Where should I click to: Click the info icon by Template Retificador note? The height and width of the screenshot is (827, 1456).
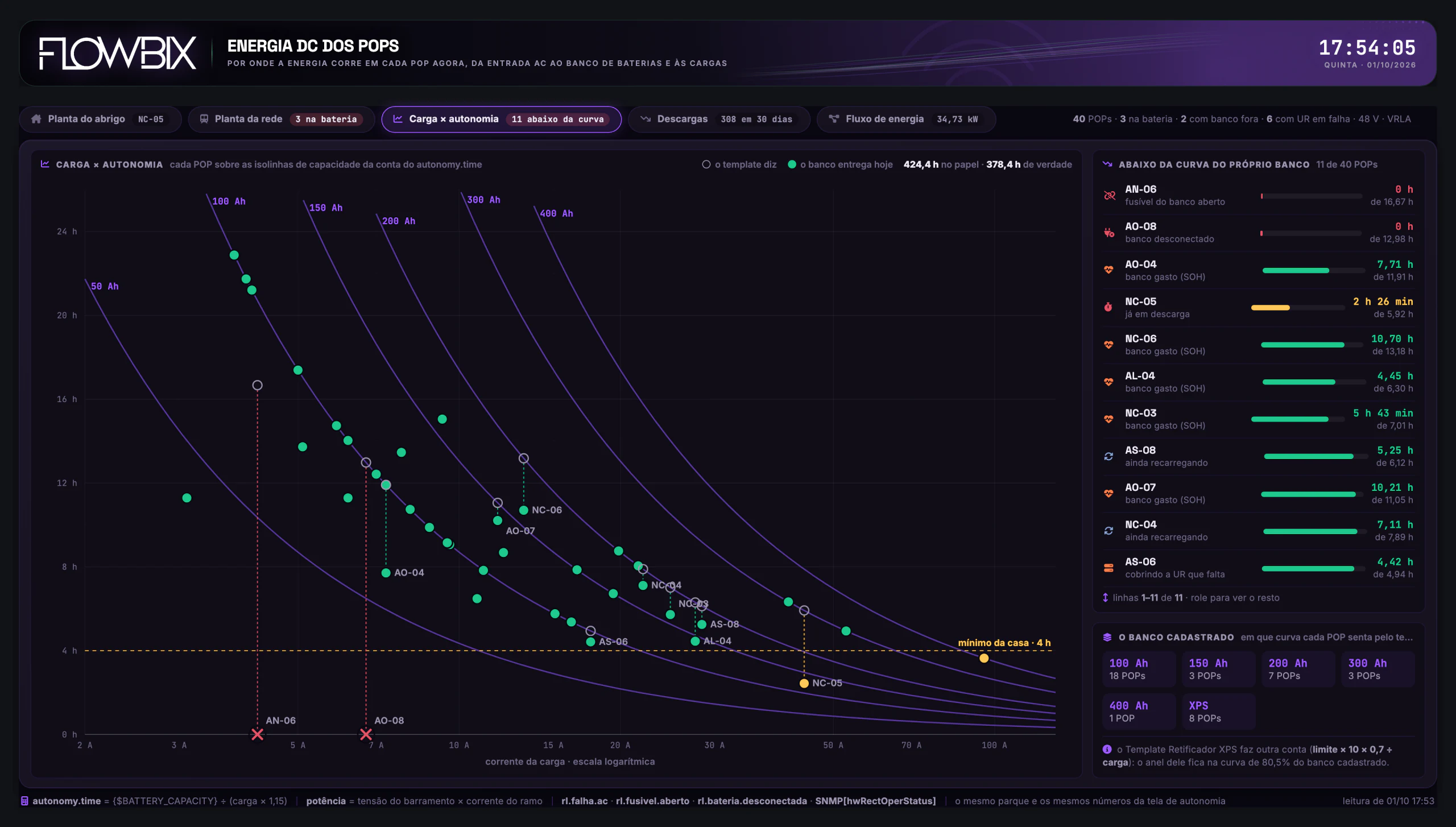(1107, 750)
